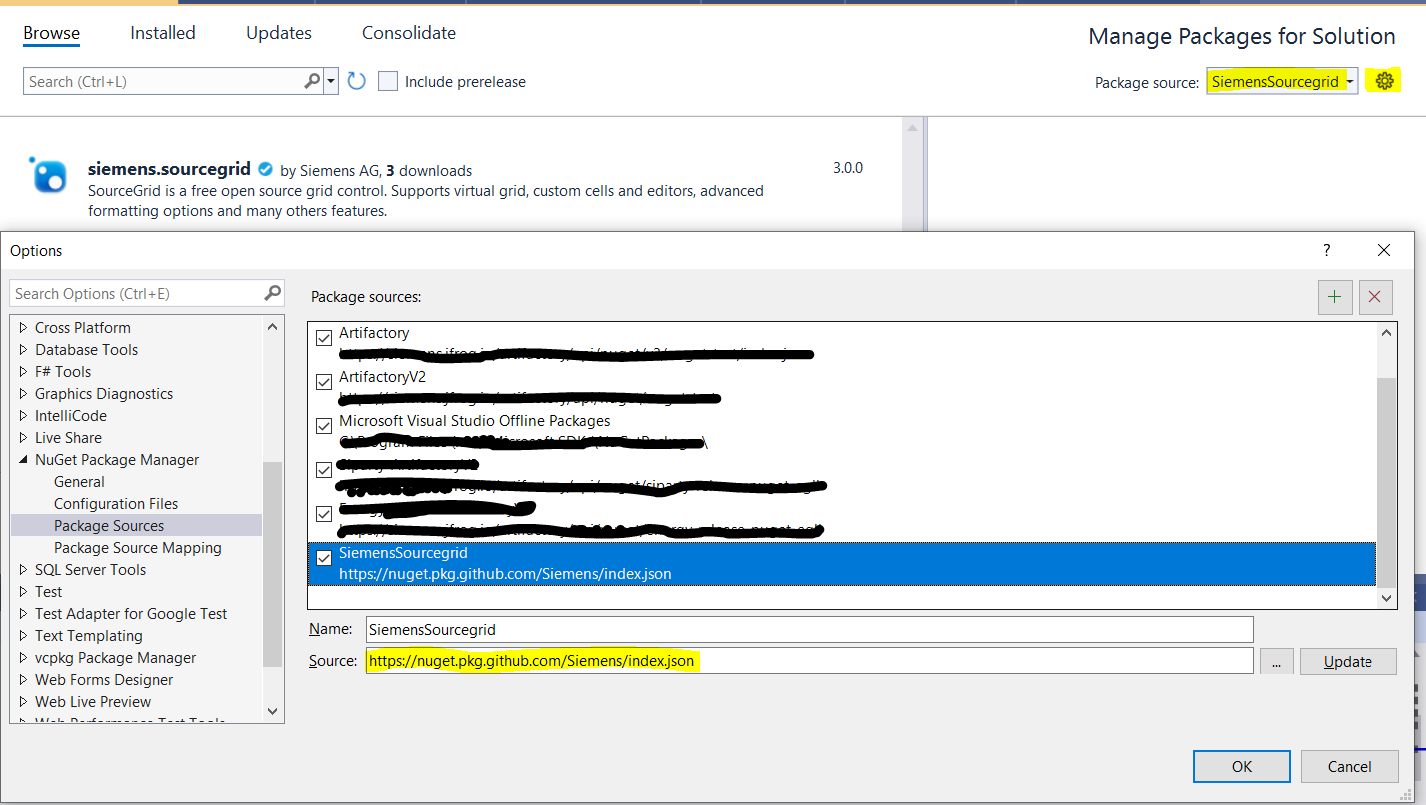The height and width of the screenshot is (805, 1426).
Task: Select General under NuGet Package Manager
Action: 79,482
